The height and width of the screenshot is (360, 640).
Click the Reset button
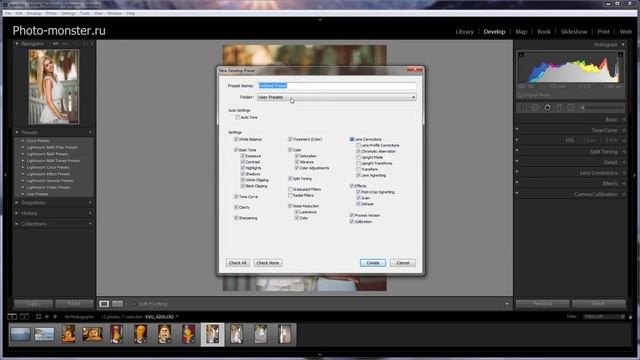point(598,304)
